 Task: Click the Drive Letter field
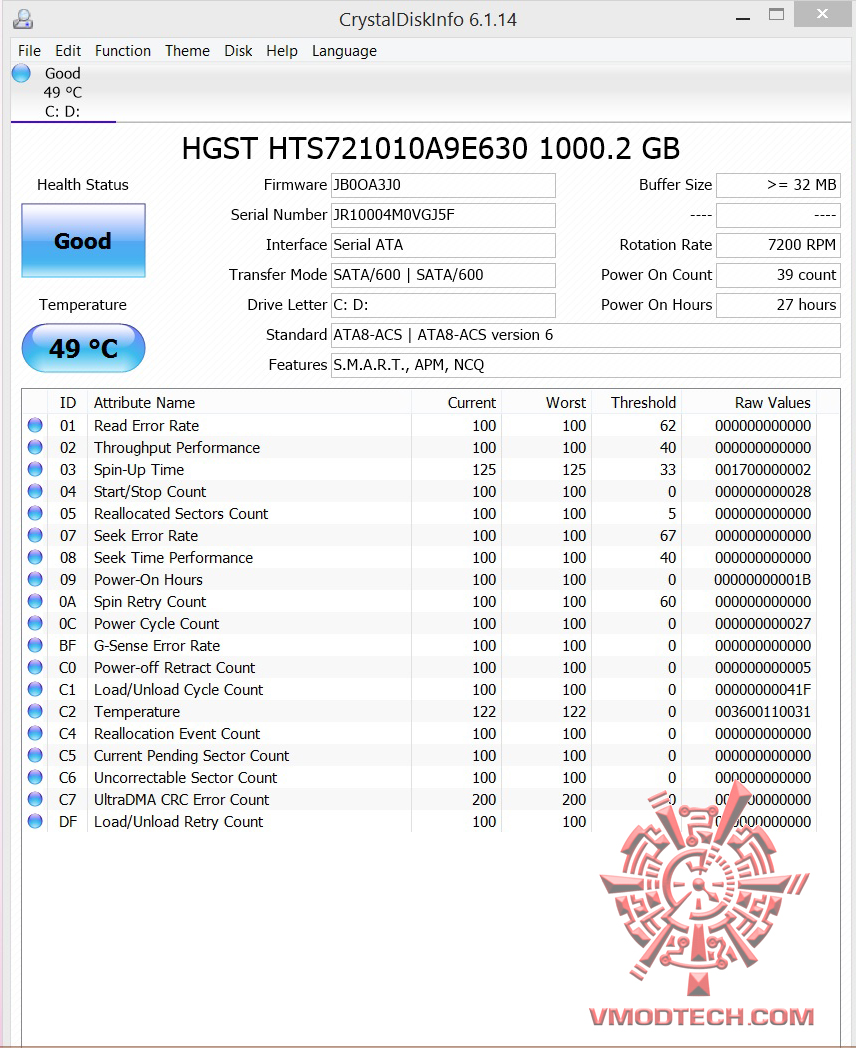(x=443, y=305)
